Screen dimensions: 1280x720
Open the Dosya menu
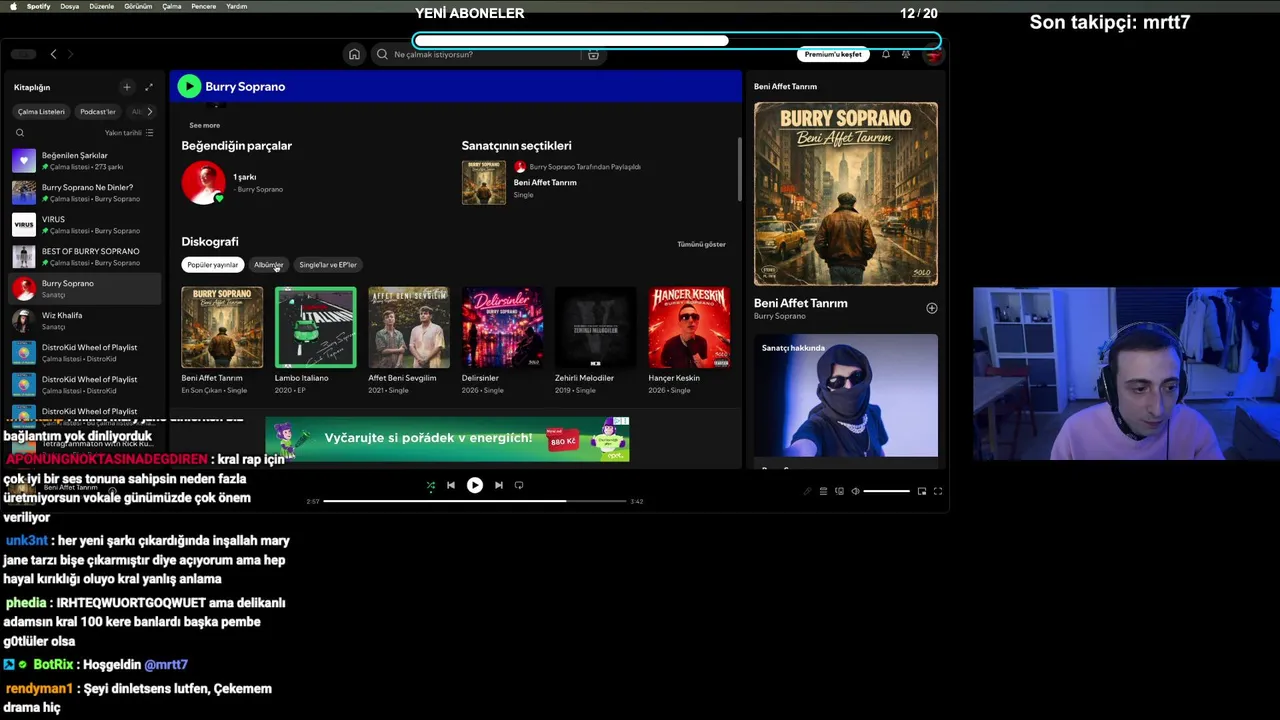click(x=69, y=6)
